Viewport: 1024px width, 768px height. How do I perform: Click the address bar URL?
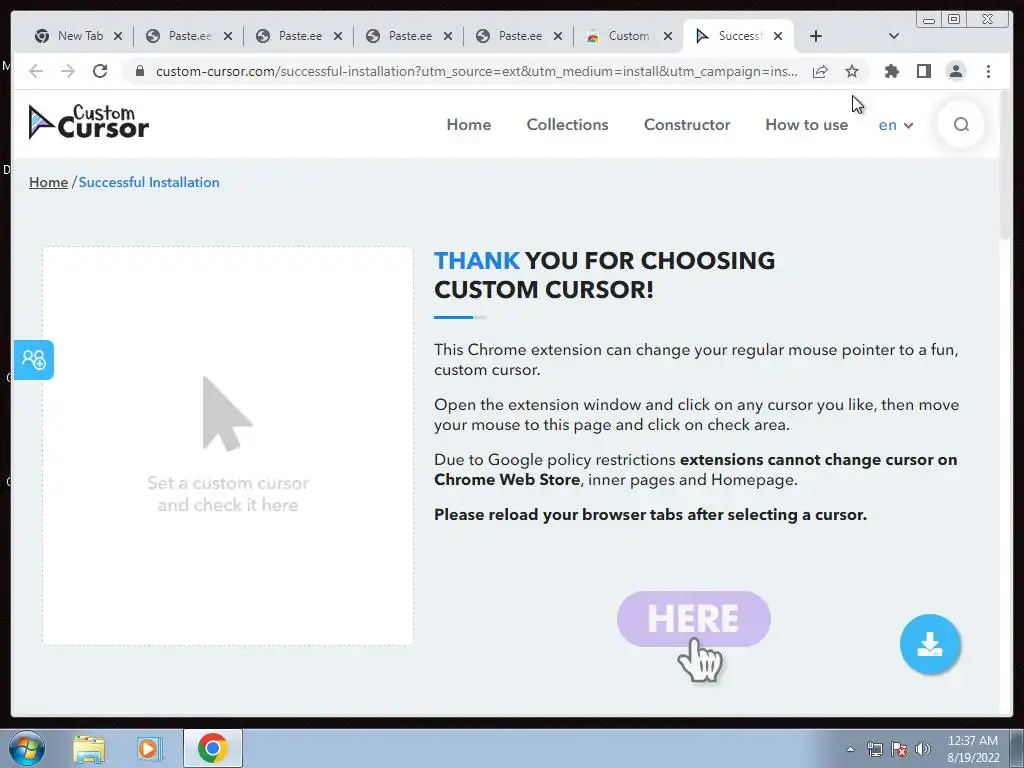click(x=476, y=71)
